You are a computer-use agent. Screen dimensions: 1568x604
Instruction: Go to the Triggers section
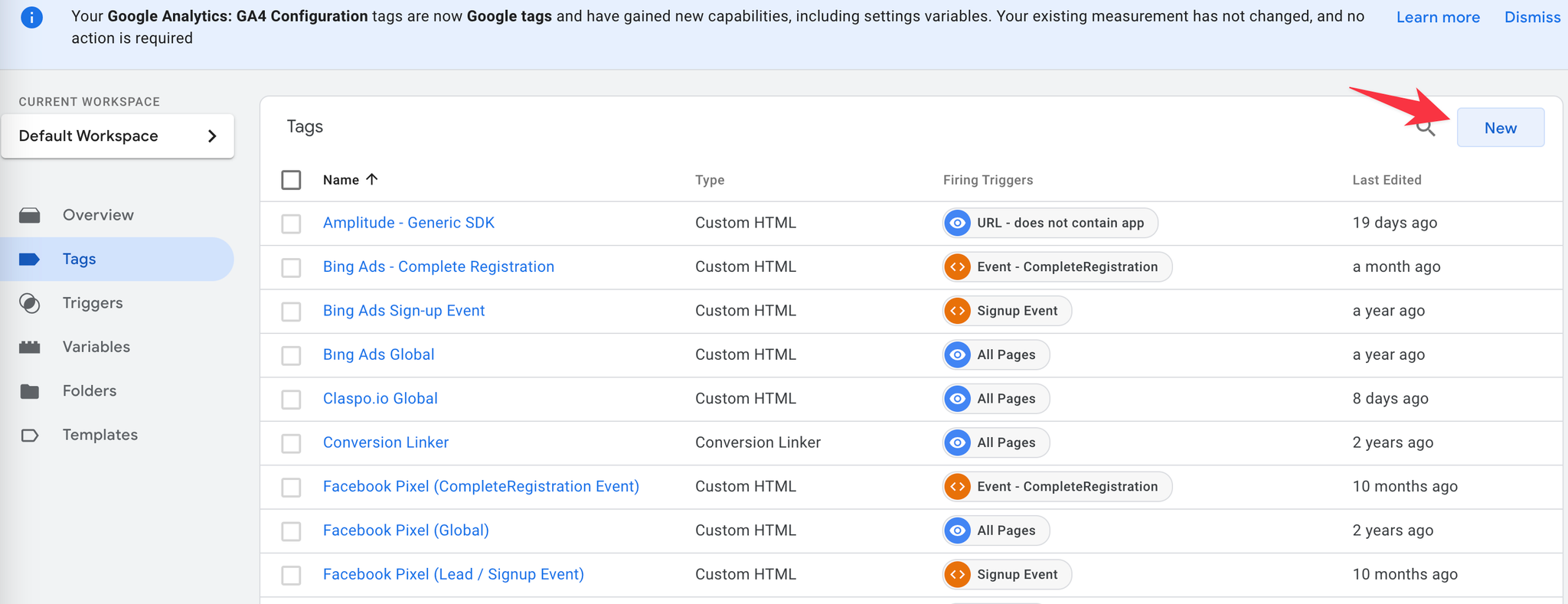click(93, 303)
